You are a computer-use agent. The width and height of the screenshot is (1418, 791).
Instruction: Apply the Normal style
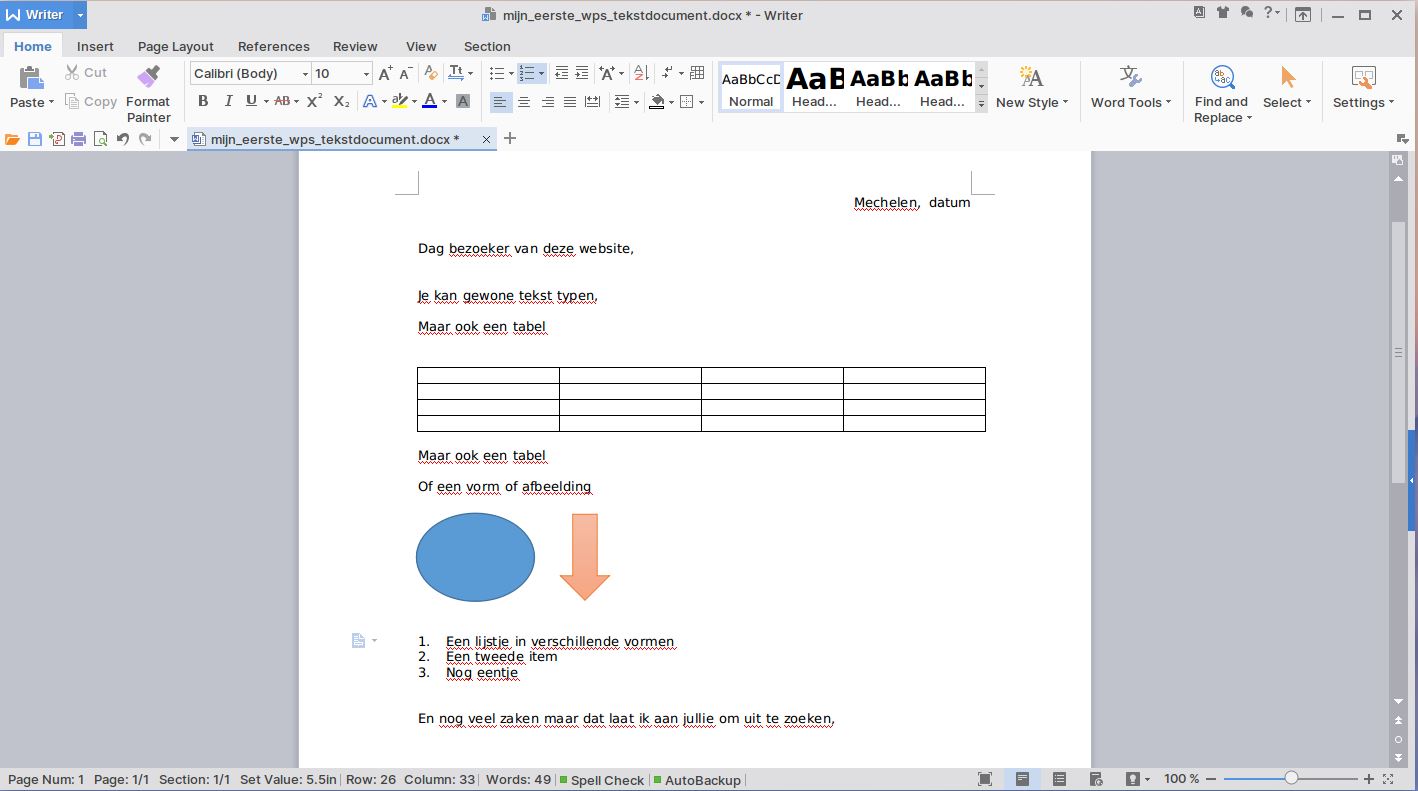click(x=750, y=87)
